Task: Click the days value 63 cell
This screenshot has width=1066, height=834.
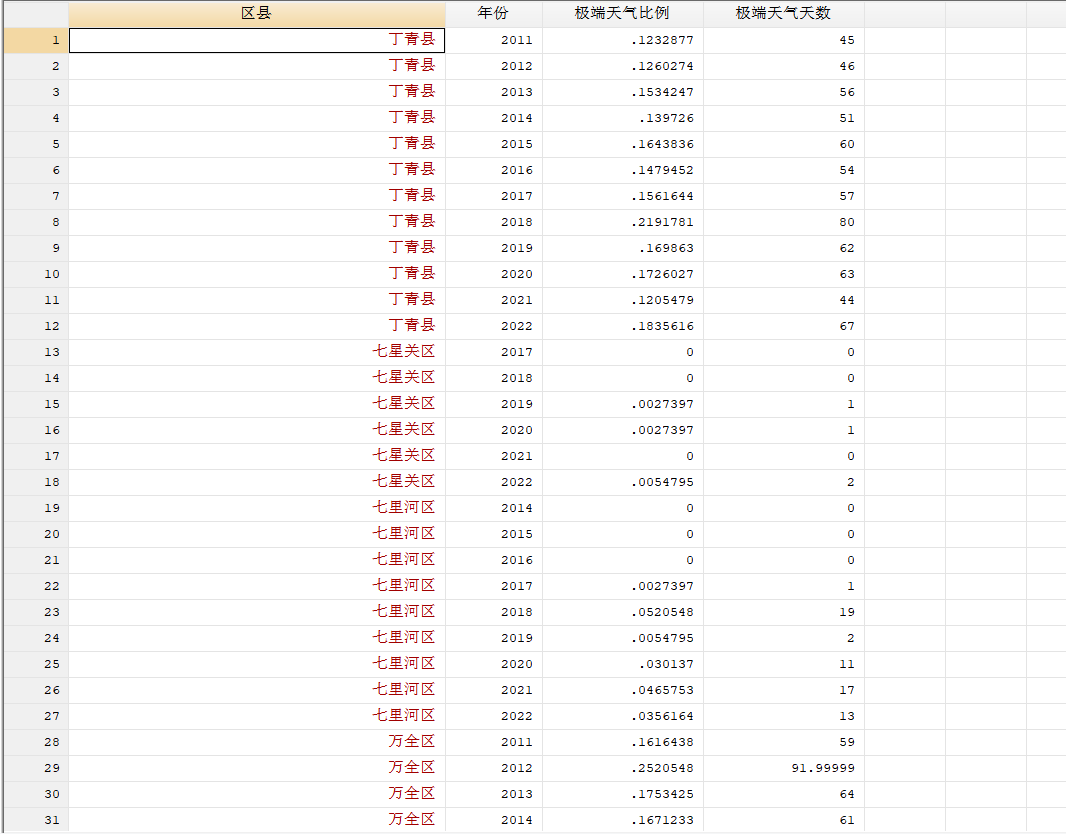Action: coord(784,274)
